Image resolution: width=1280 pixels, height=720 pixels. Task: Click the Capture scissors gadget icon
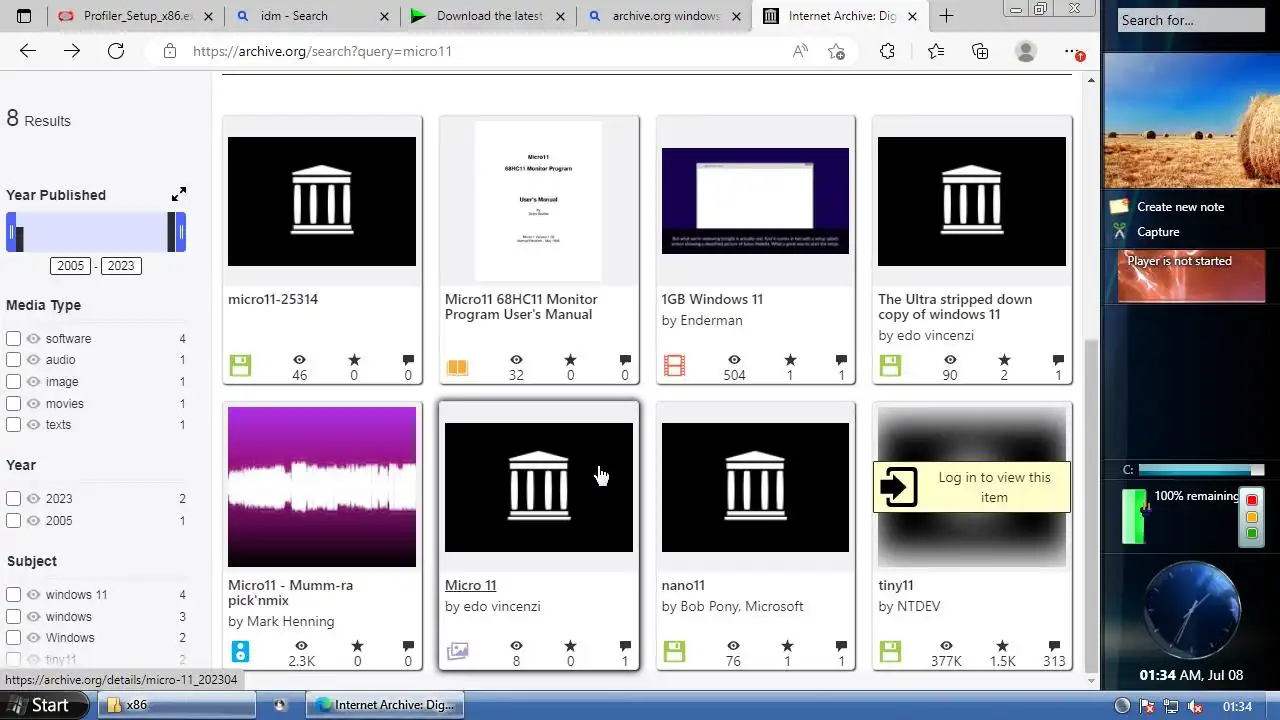coord(1120,231)
